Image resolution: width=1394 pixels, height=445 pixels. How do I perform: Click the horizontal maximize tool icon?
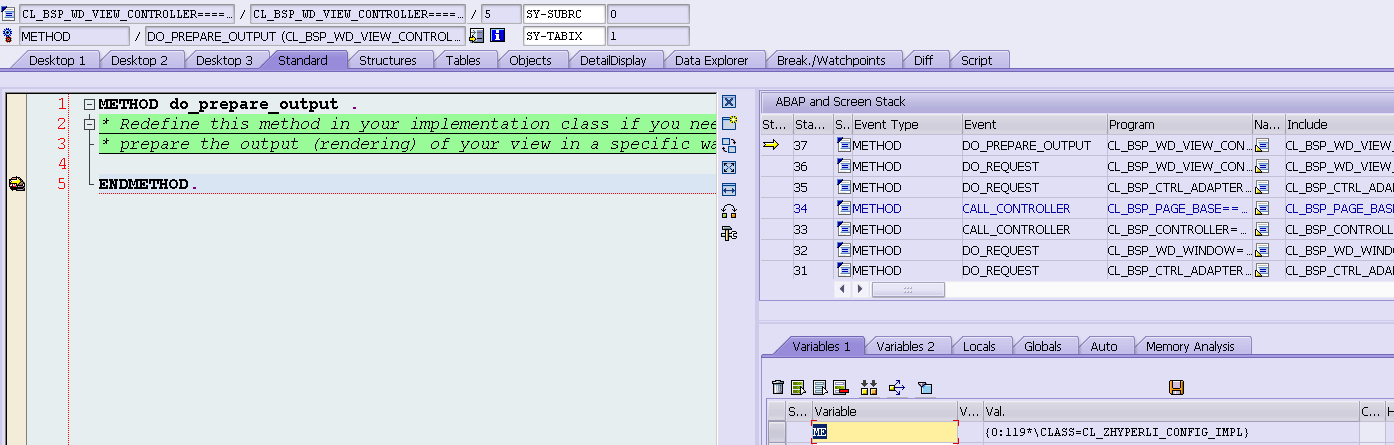tap(728, 189)
